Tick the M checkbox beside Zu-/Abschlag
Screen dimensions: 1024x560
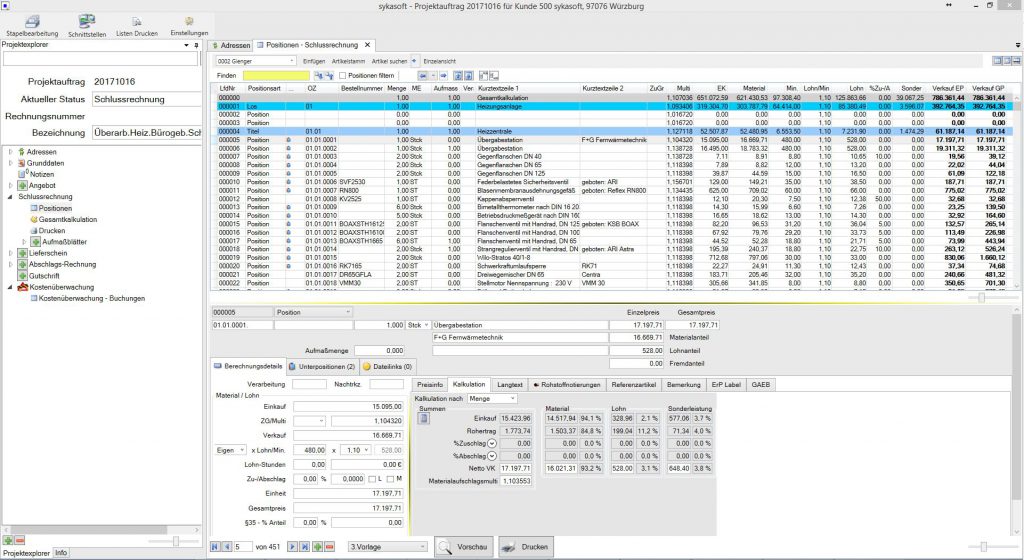point(390,480)
